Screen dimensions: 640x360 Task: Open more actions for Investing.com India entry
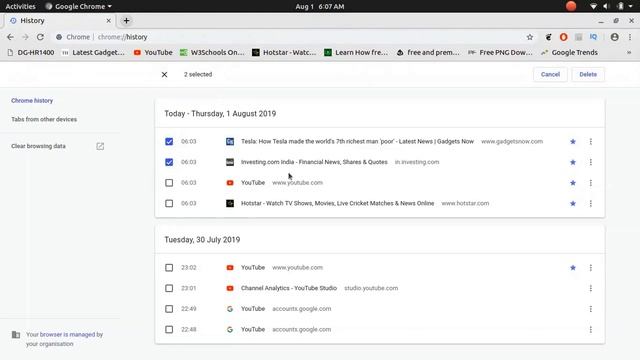[591, 162]
